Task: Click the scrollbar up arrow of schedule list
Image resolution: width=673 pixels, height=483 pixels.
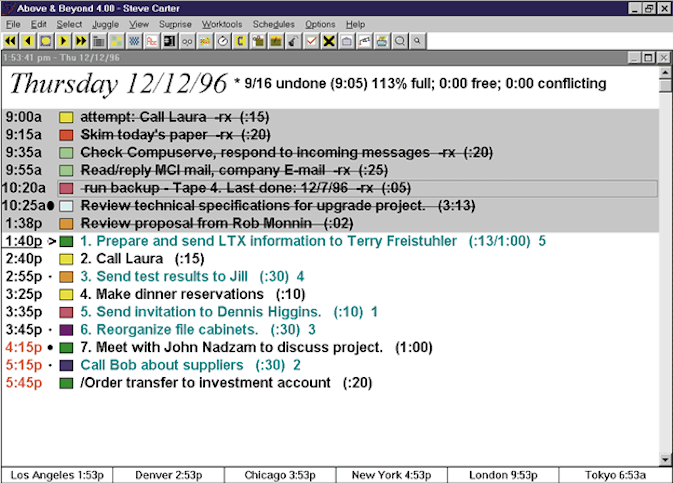Action: tap(666, 73)
